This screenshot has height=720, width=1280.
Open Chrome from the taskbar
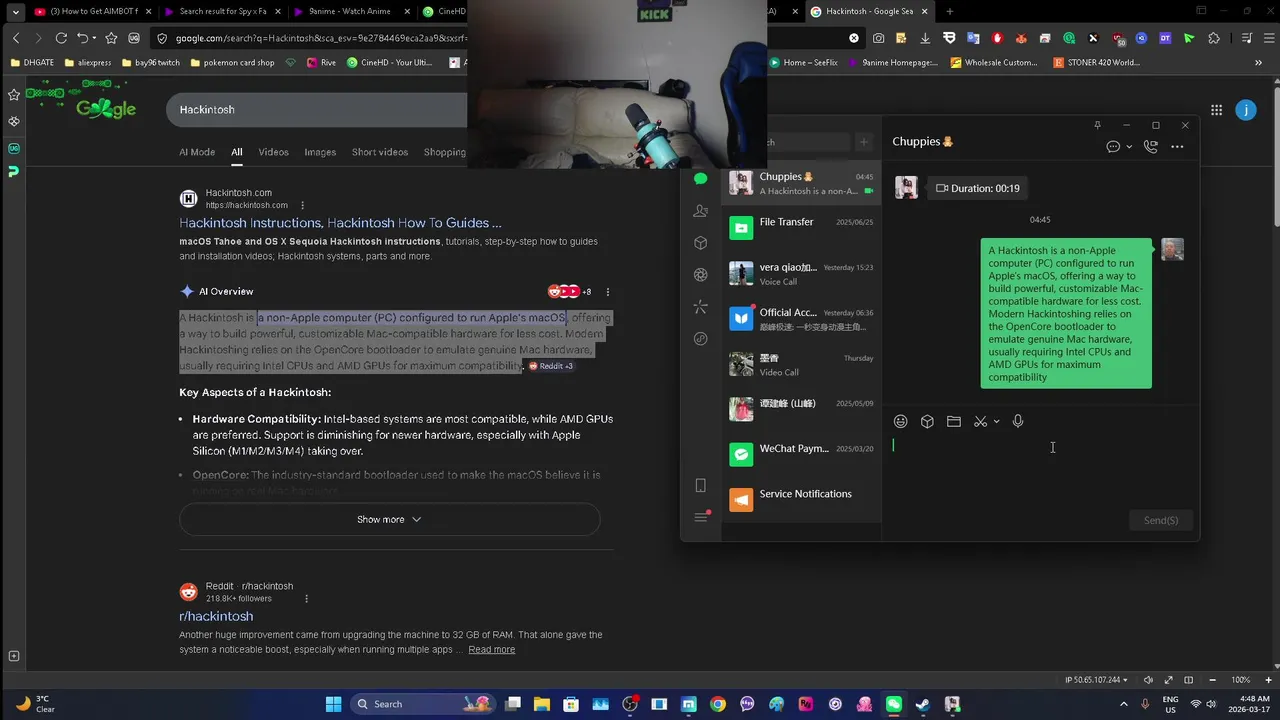coord(718,704)
